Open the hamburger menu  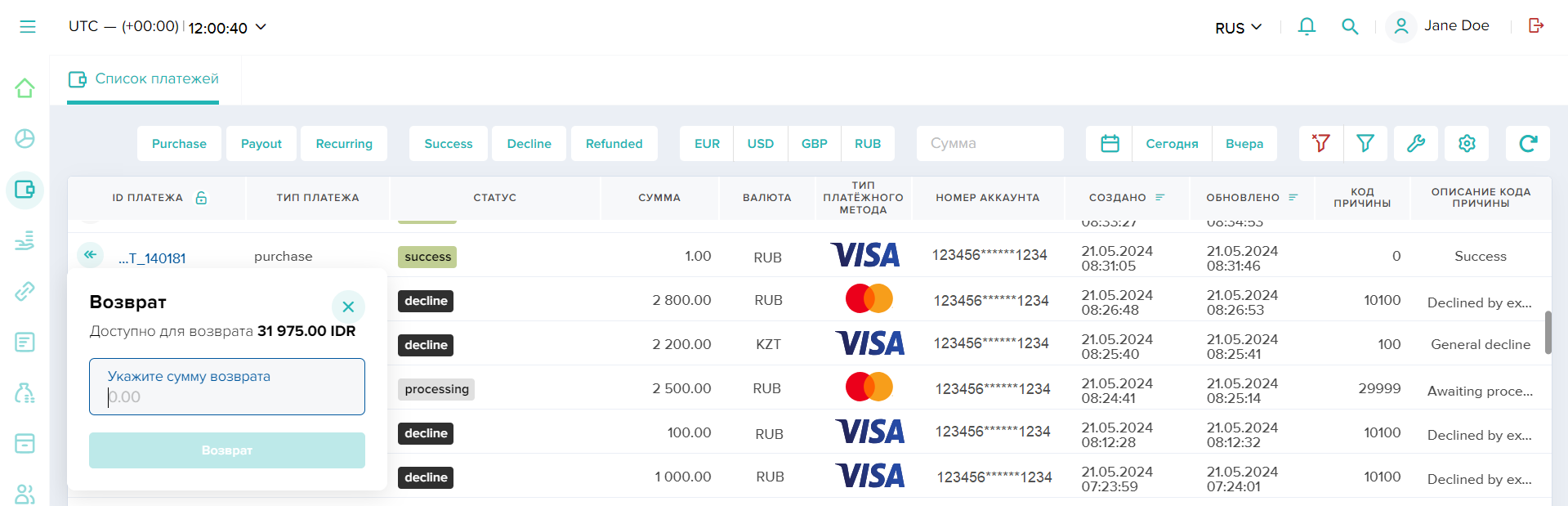coord(28,27)
